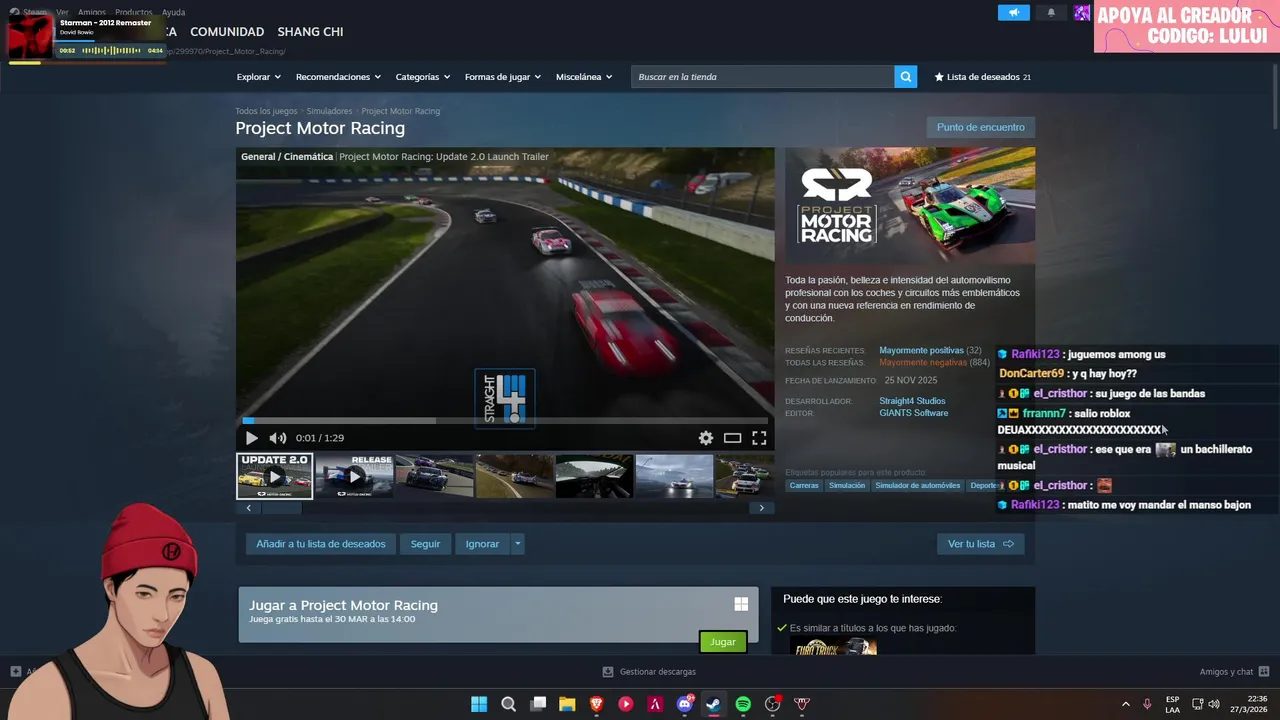Click the store search magnifier button
This screenshot has width=1280, height=720.
point(905,77)
